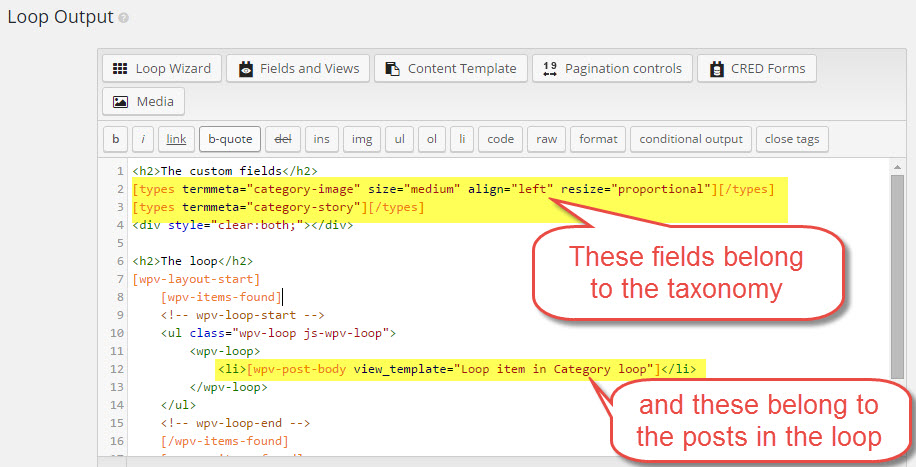Viewport: 916px width, 467px height.
Task: Insert conditional output shortcode
Action: pyautogui.click(x=691, y=139)
